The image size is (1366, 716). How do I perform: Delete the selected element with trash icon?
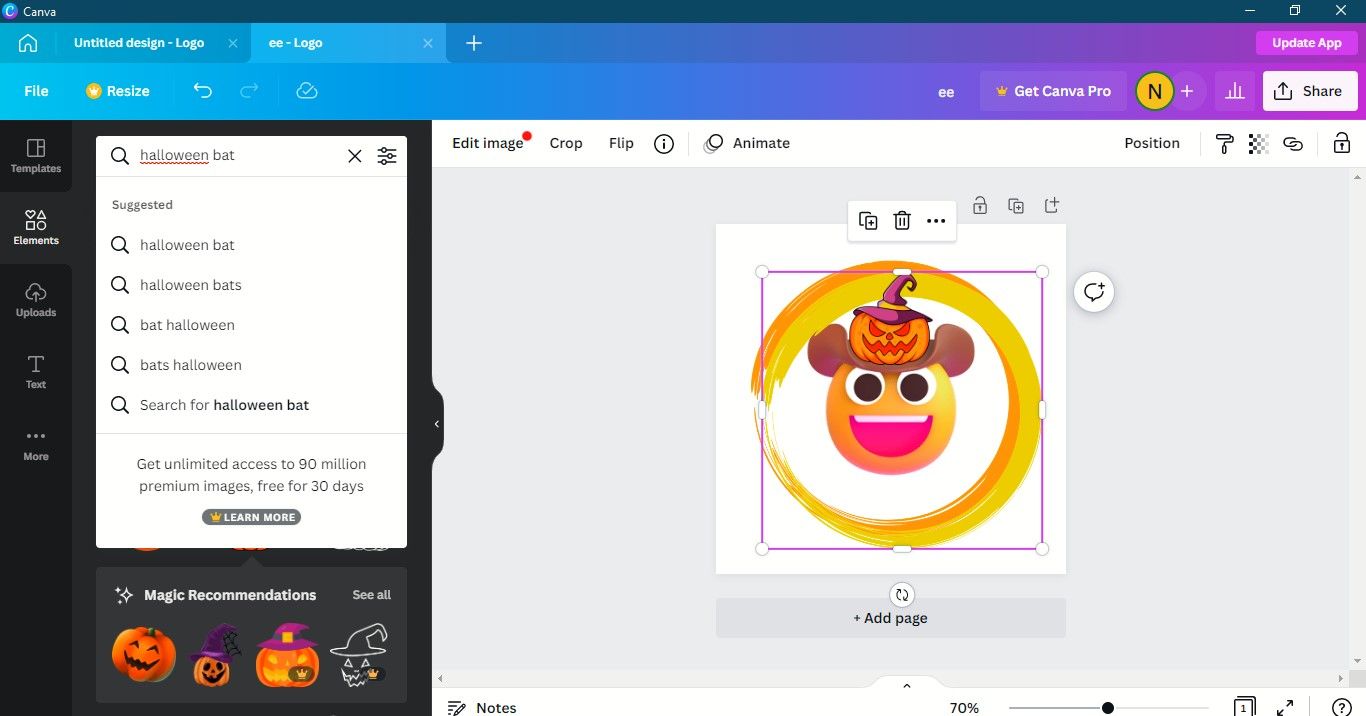tap(902, 221)
